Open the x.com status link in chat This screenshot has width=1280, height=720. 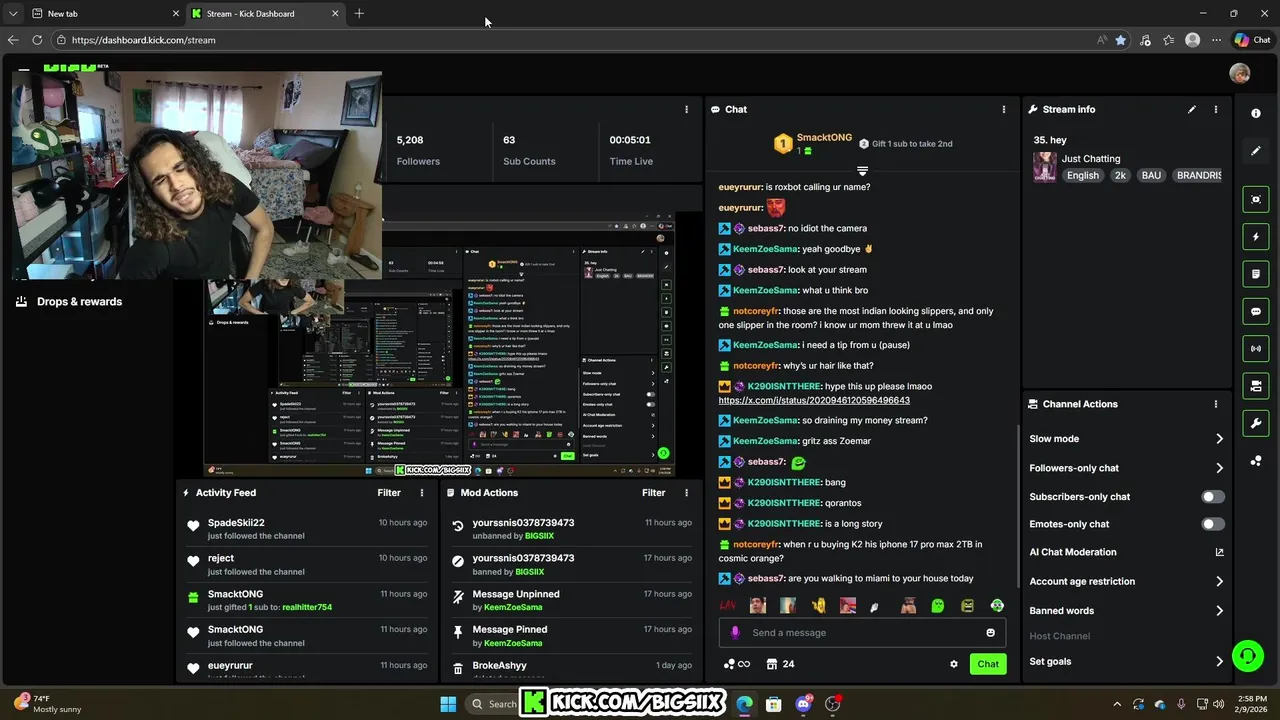tap(814, 400)
